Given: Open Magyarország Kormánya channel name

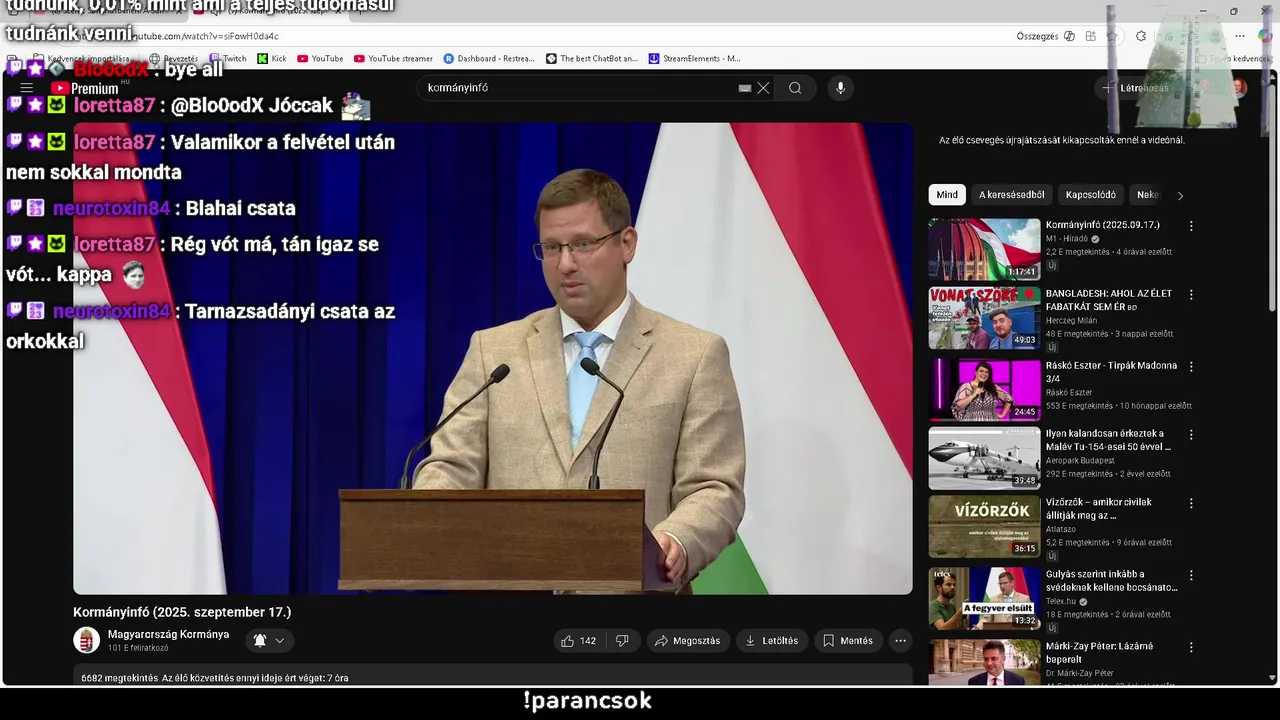Looking at the screenshot, I should pos(168,634).
